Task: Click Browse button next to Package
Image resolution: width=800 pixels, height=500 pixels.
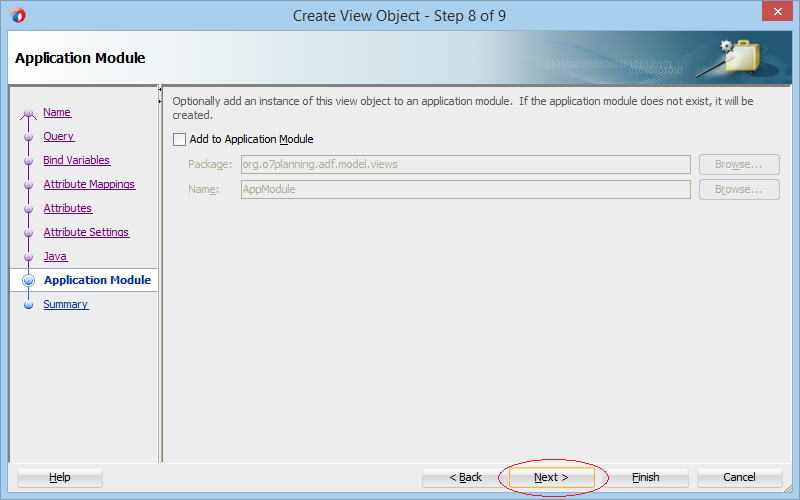Action: coord(739,164)
